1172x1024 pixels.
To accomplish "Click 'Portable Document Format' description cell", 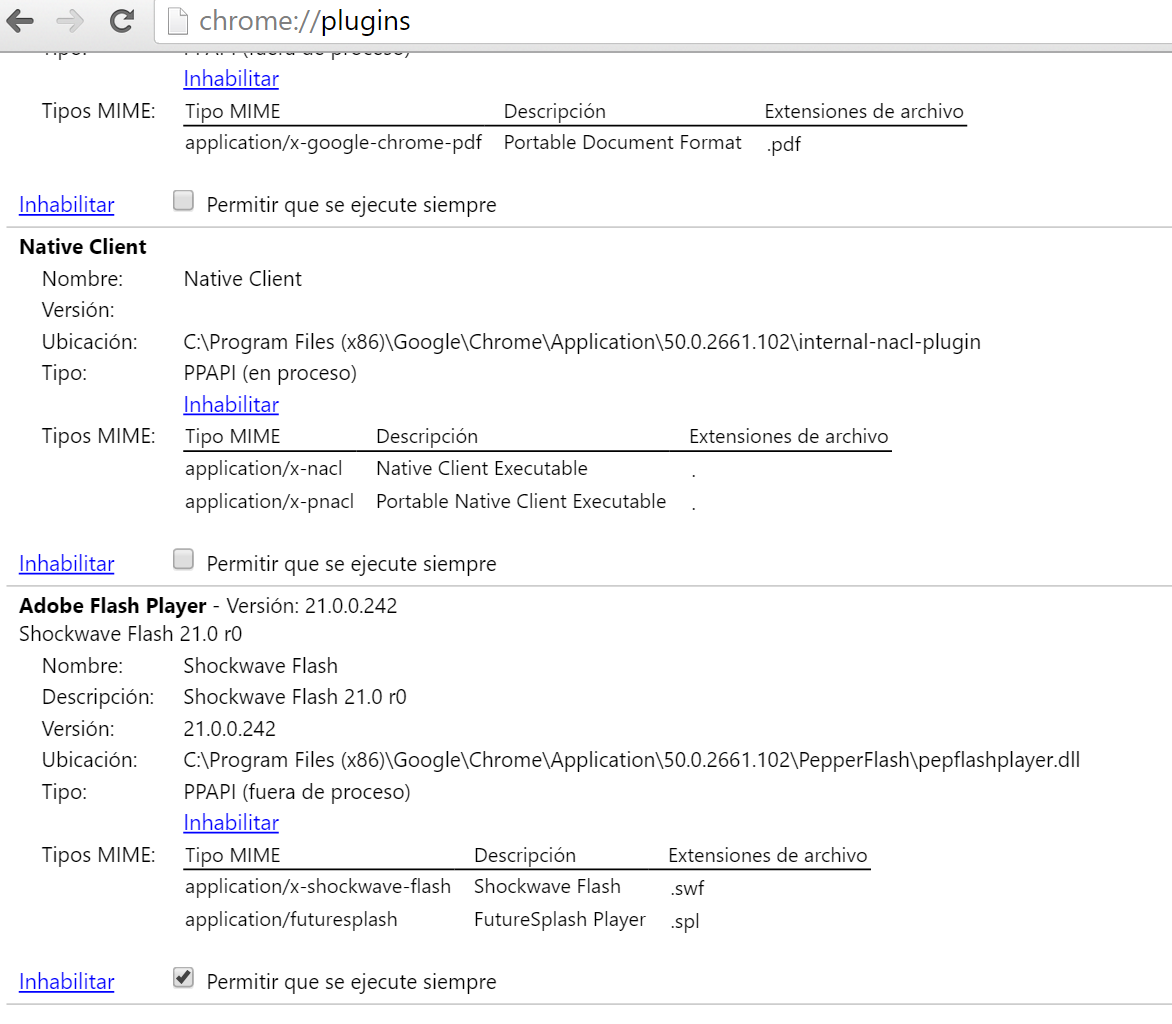I will (x=623, y=142).
